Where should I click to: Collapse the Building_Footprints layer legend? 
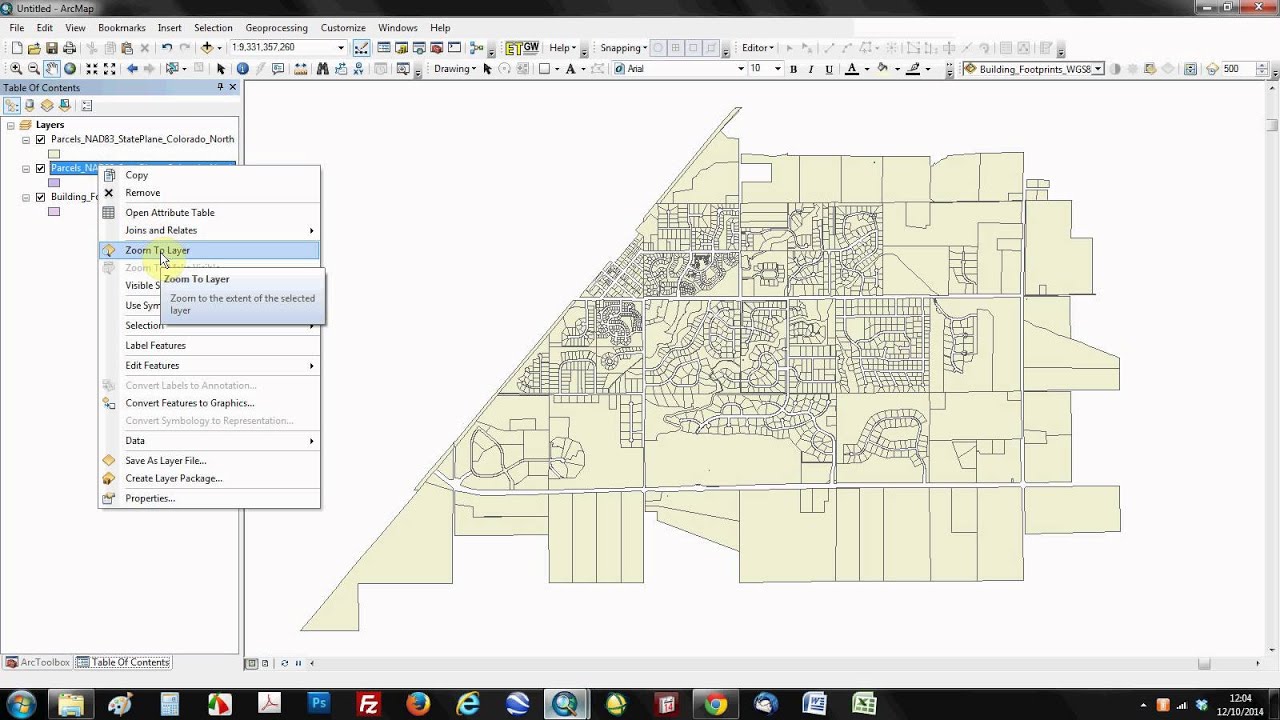point(27,197)
